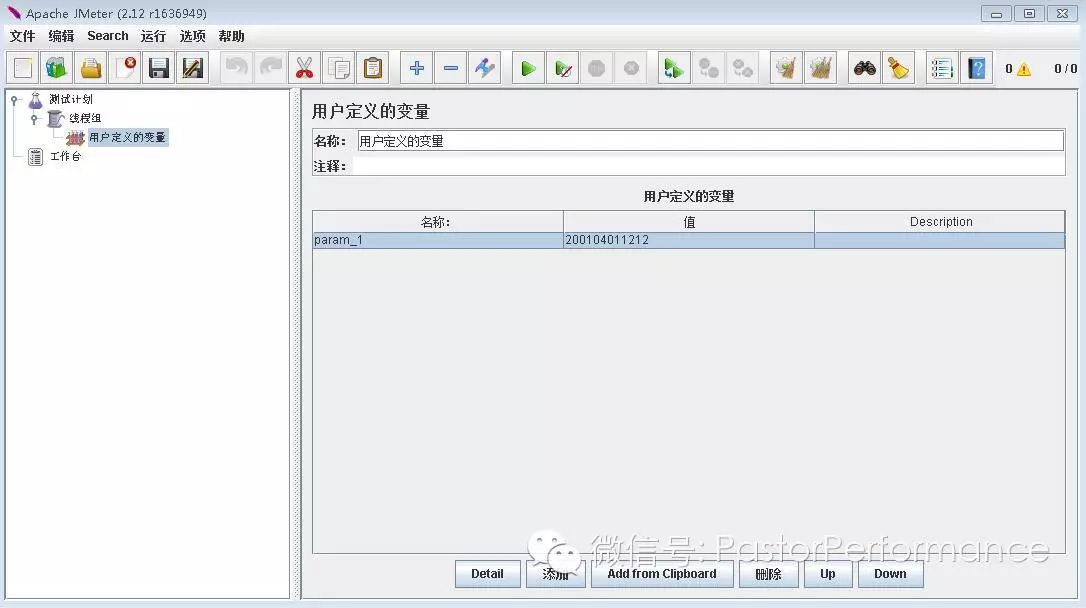The image size is (1086, 608).
Task: Click the 200104011212 value cell
Action: pos(688,240)
